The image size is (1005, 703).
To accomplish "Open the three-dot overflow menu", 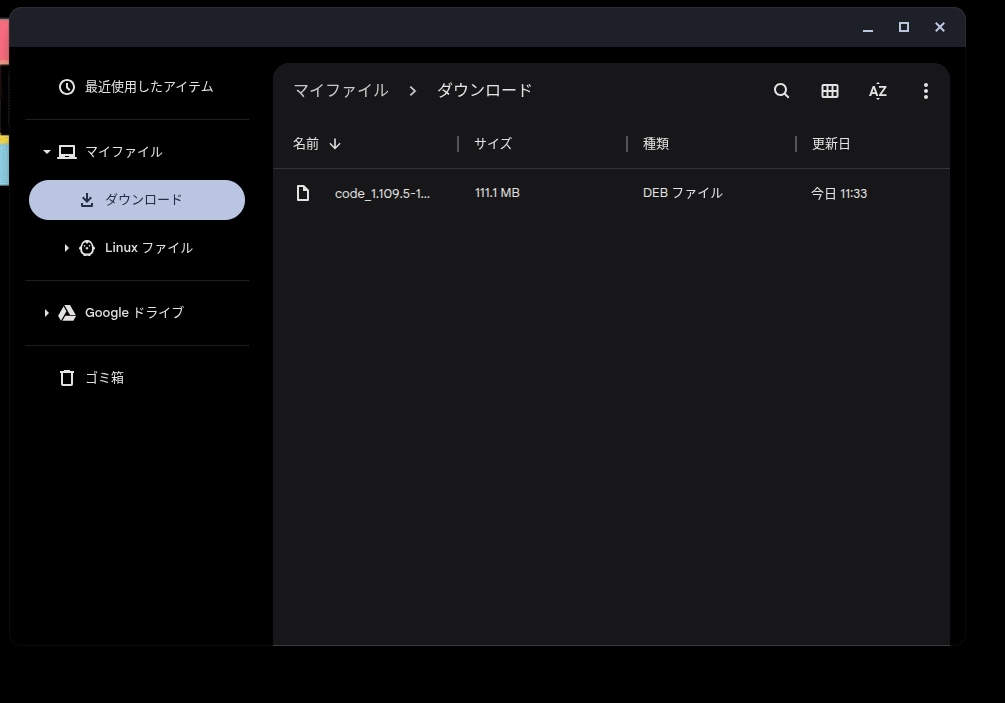I will click(925, 90).
